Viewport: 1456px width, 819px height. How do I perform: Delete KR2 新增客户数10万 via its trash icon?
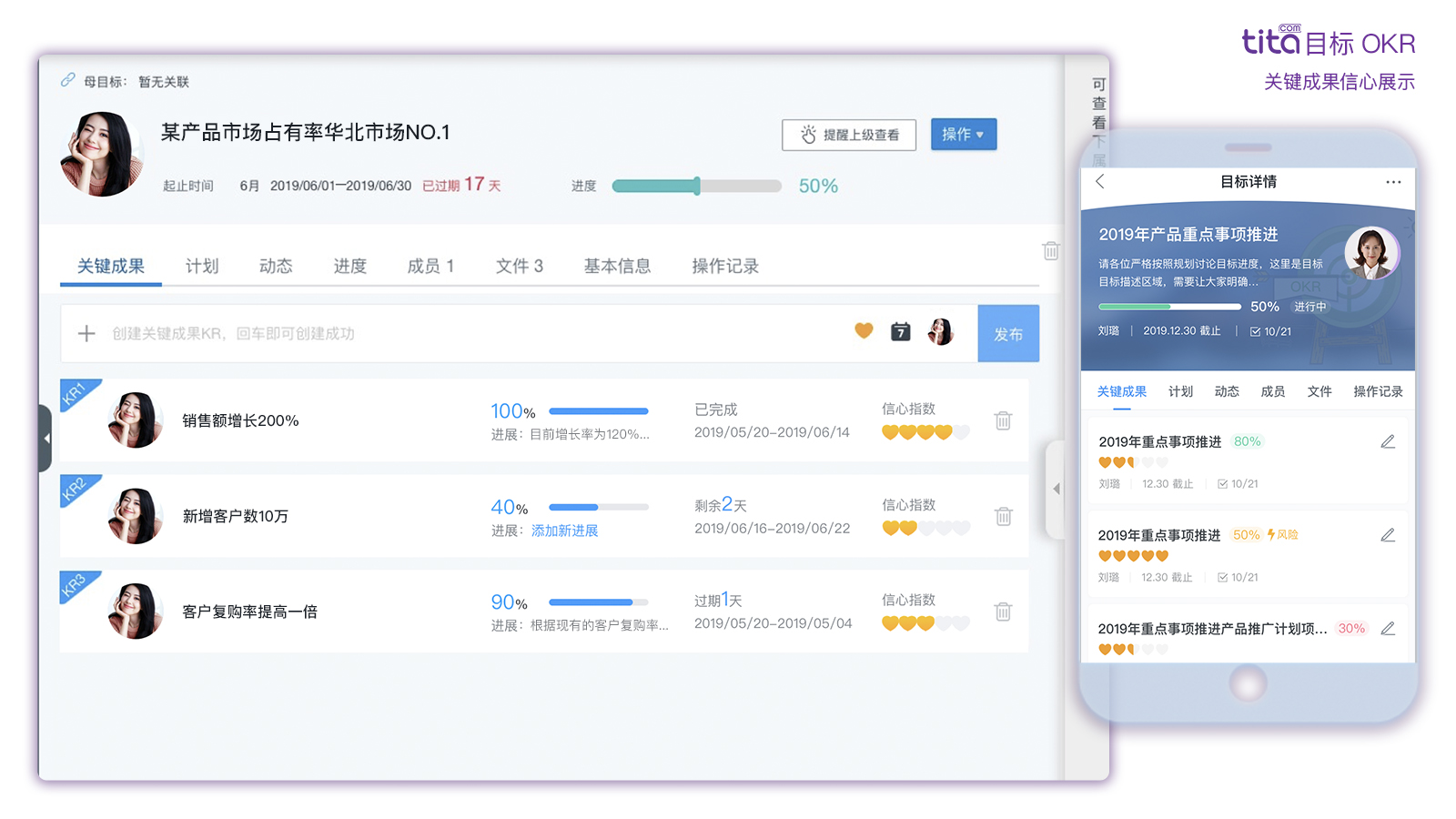coord(1003,516)
